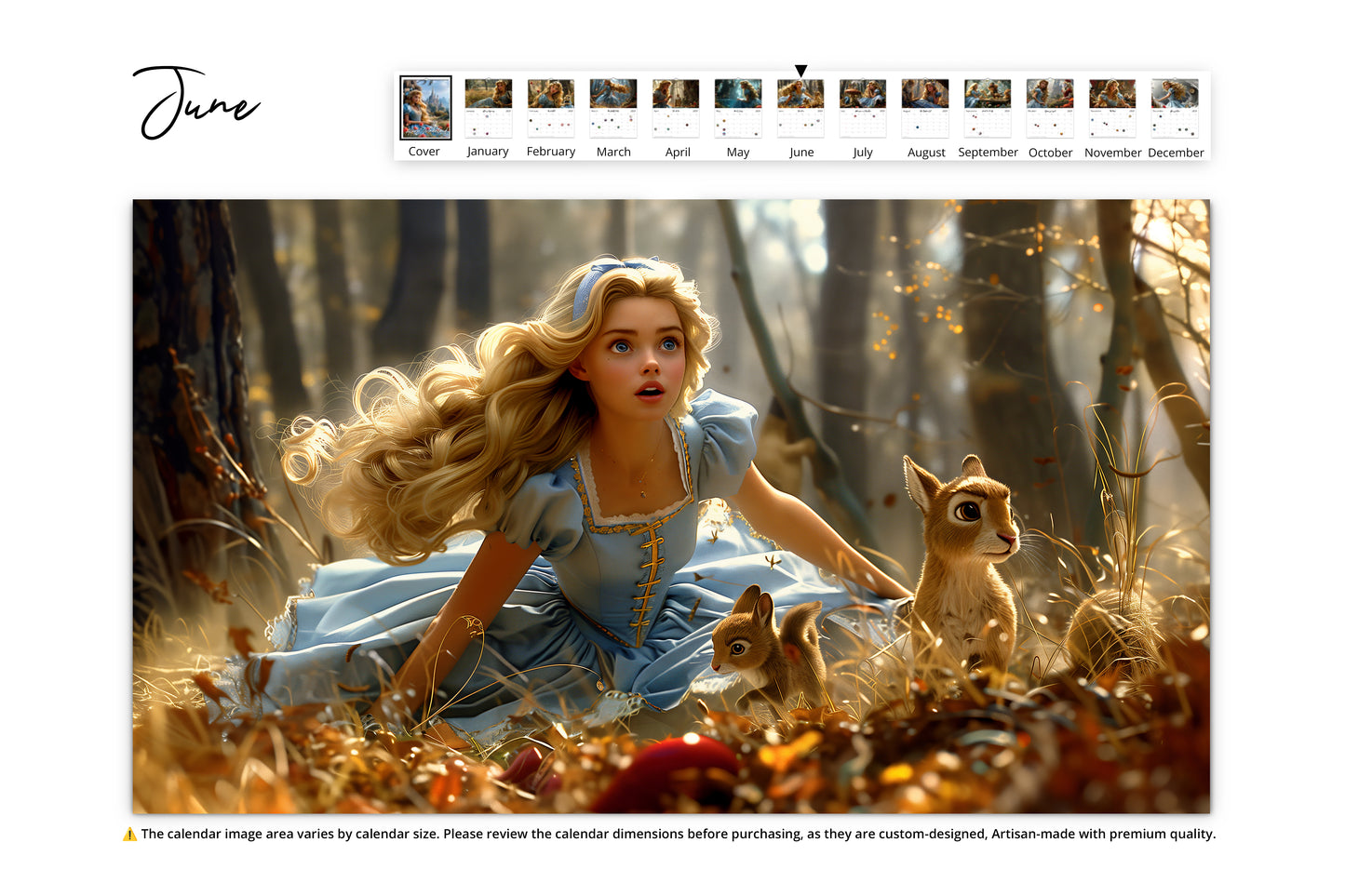Open the December calendar page thumbnail
Image resolution: width=1345 pixels, height=896 pixels.
(1175, 108)
